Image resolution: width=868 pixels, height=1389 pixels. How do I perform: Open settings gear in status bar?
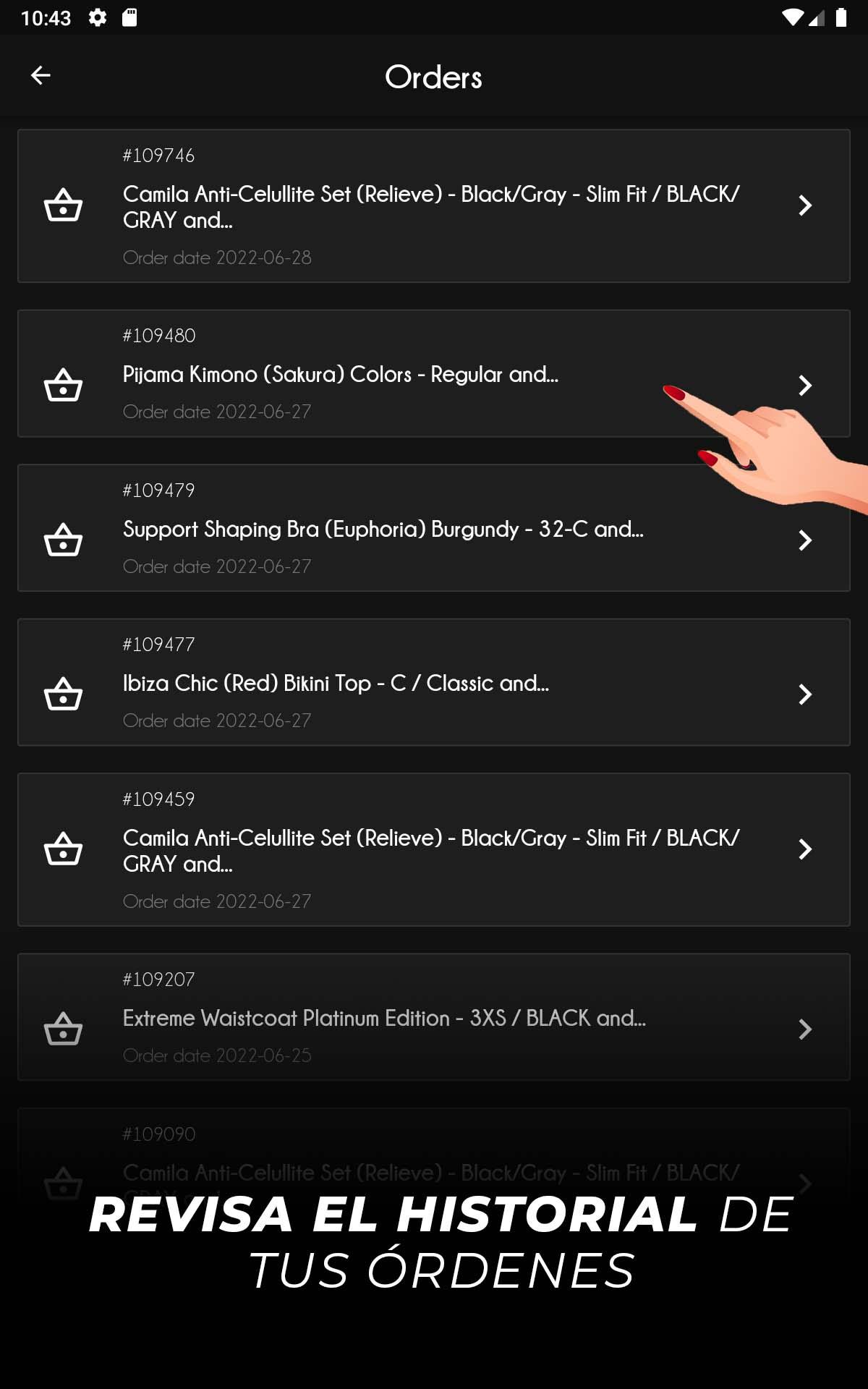point(98,17)
